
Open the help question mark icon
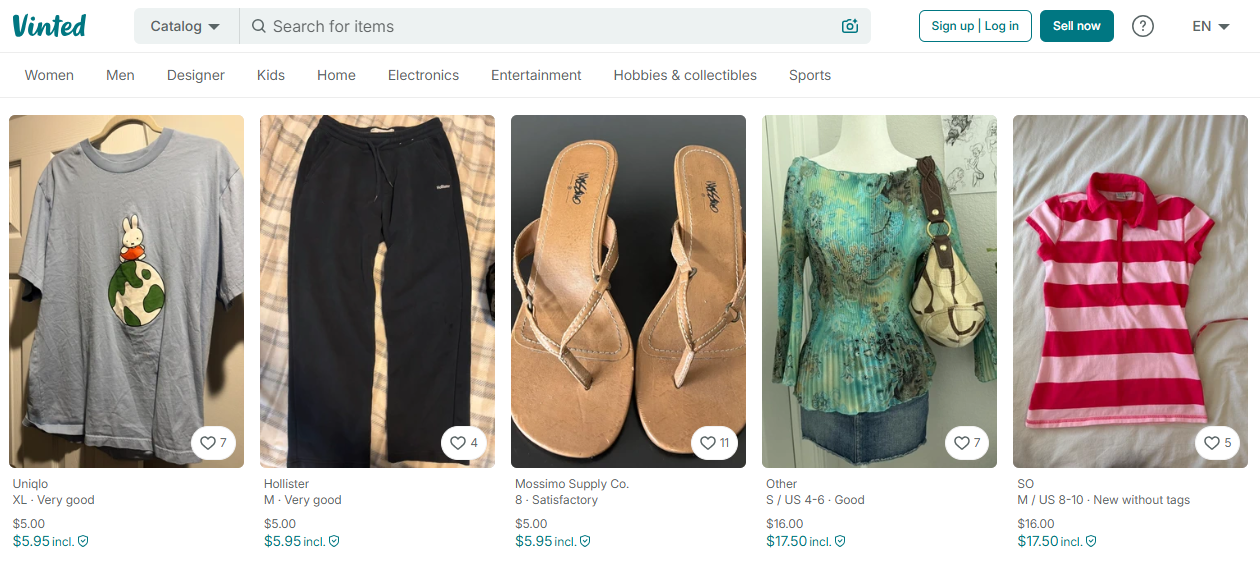1142,27
